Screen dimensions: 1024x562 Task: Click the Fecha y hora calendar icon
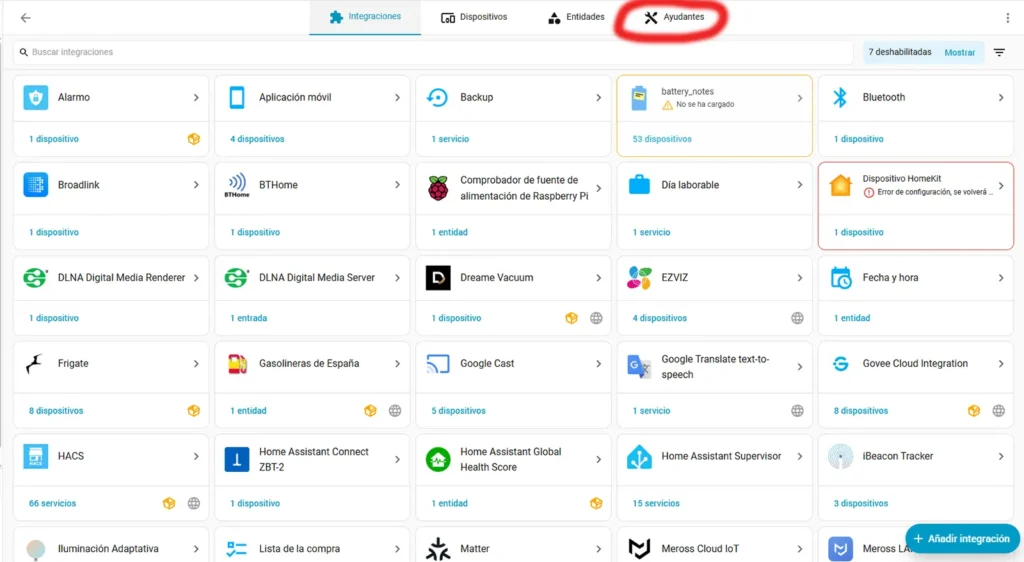click(840, 277)
